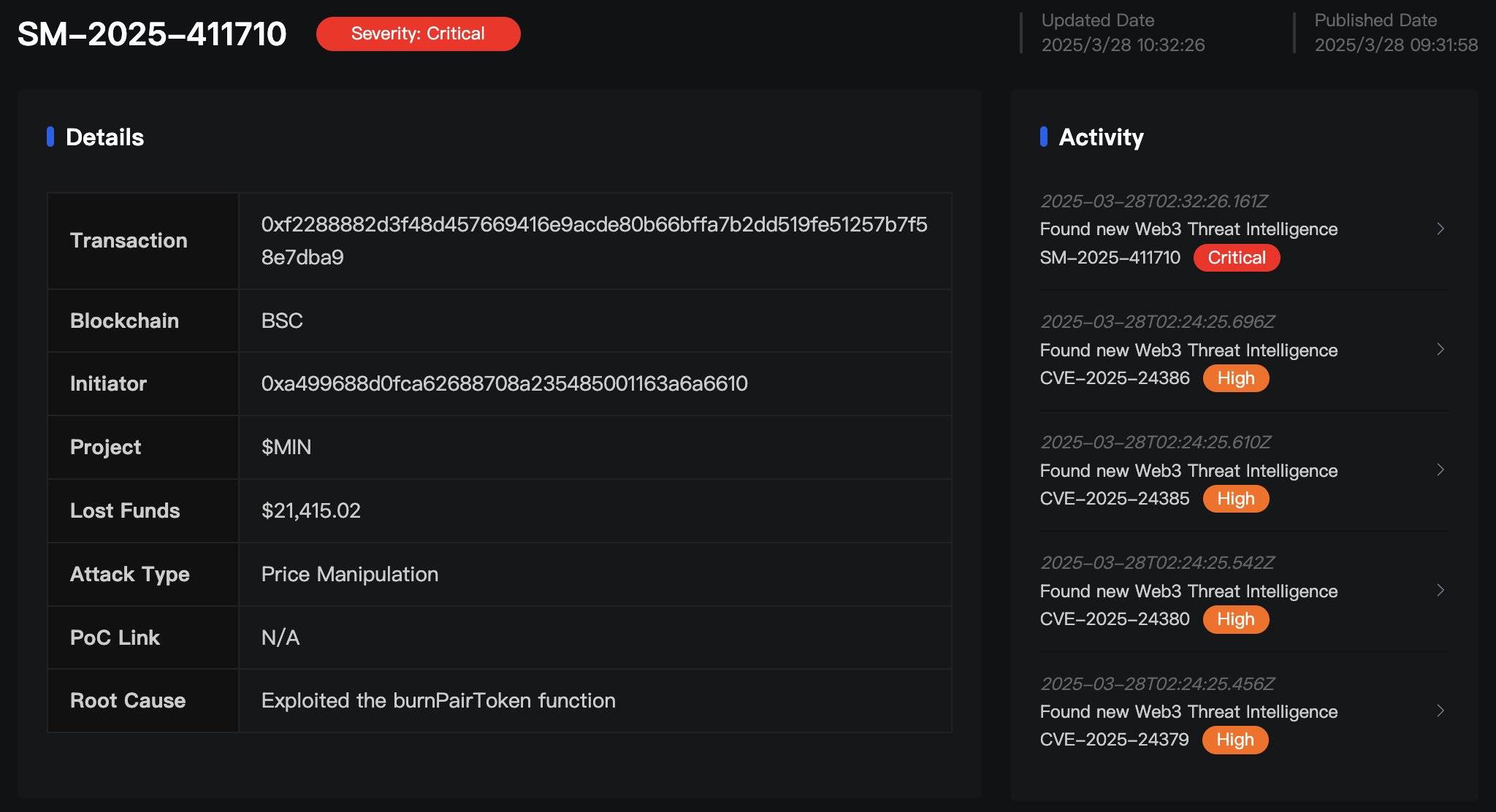Click the Critical tag in Activity list
This screenshot has width=1496, height=812.
pyautogui.click(x=1236, y=258)
